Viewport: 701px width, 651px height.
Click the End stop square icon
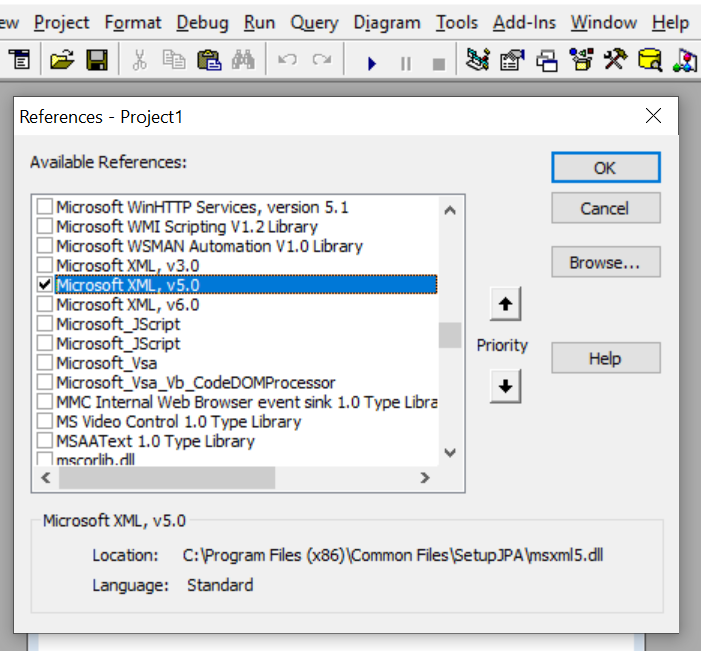click(439, 64)
